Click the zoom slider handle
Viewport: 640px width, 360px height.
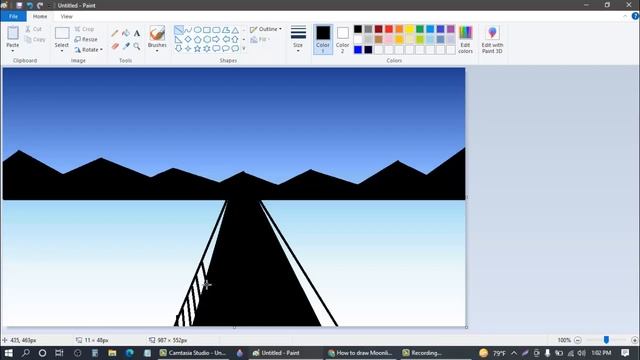(x=606, y=340)
